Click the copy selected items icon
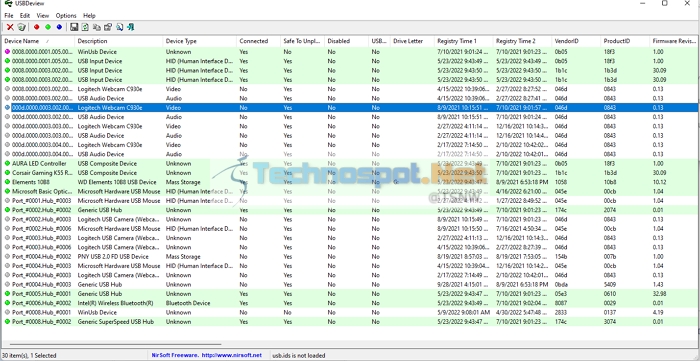700x361 pixels. click(96, 27)
